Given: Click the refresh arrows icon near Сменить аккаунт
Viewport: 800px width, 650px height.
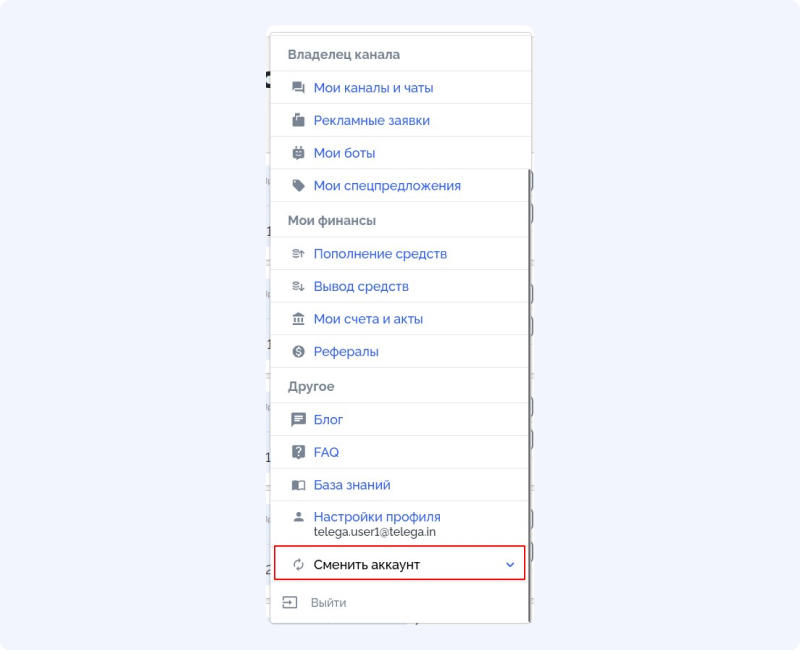Looking at the screenshot, I should point(298,565).
